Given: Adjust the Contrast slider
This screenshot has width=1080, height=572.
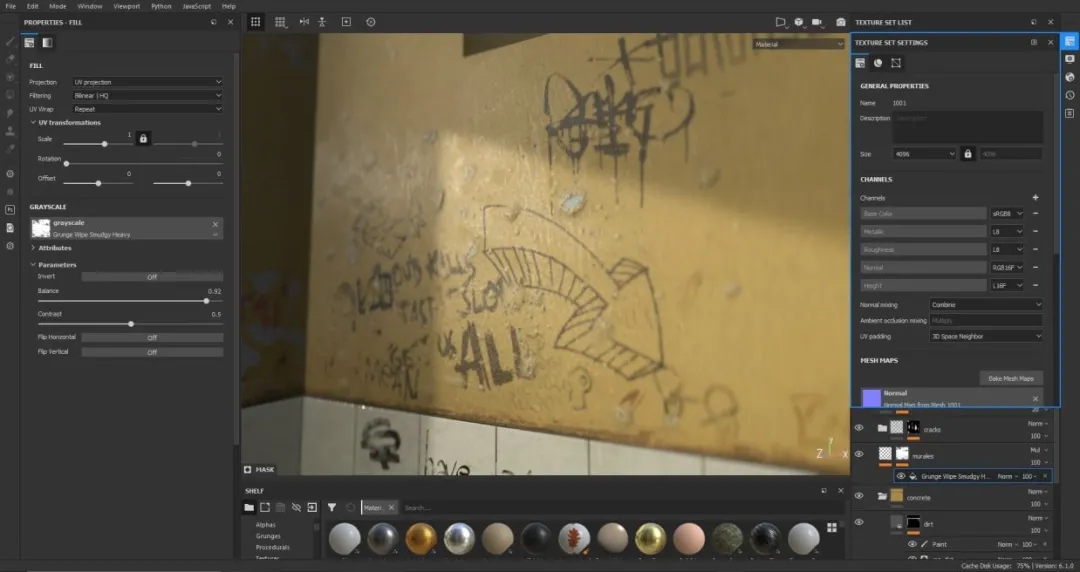Looking at the screenshot, I should click(129, 324).
